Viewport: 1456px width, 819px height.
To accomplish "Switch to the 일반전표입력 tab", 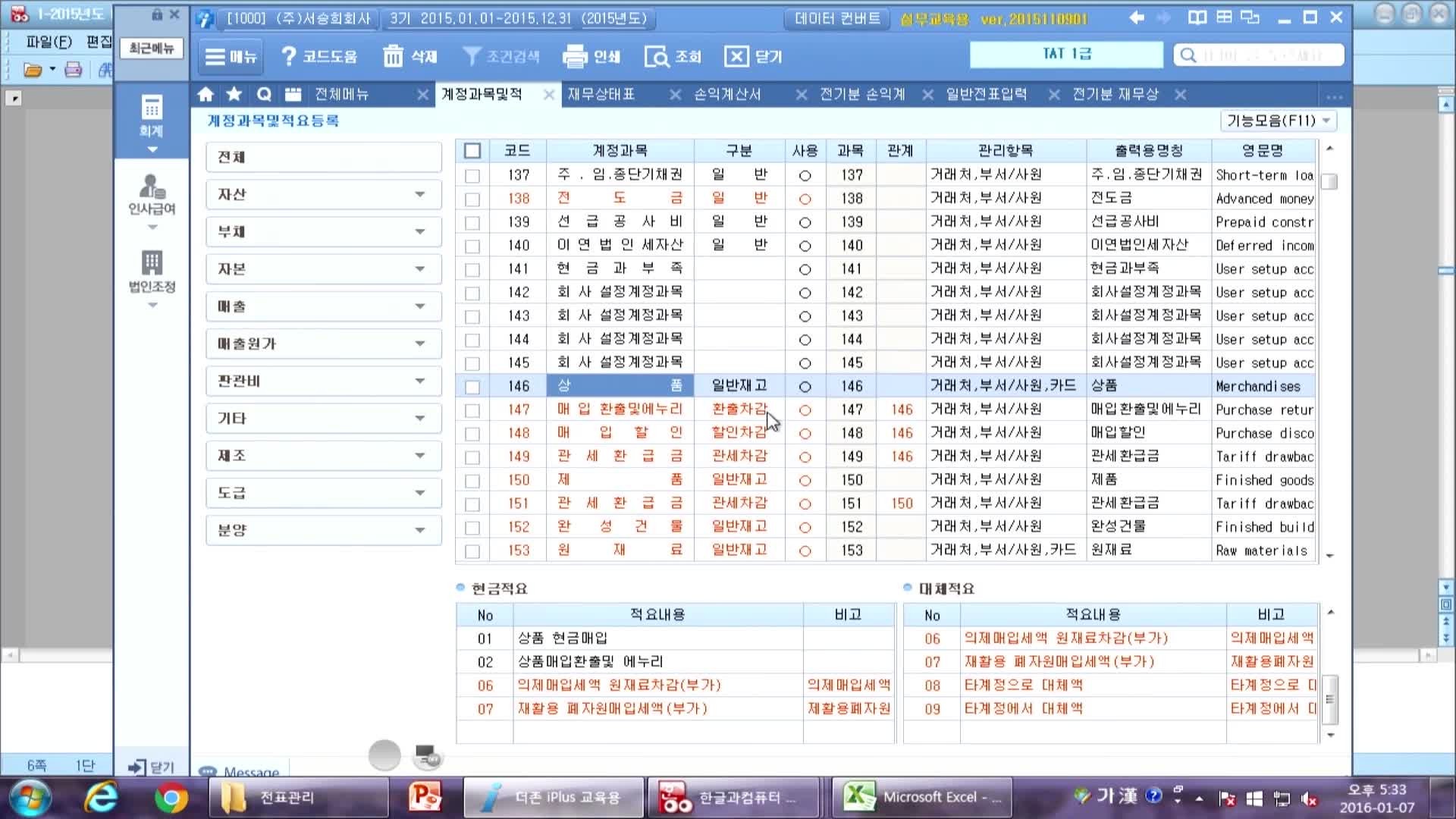I will tap(986, 94).
